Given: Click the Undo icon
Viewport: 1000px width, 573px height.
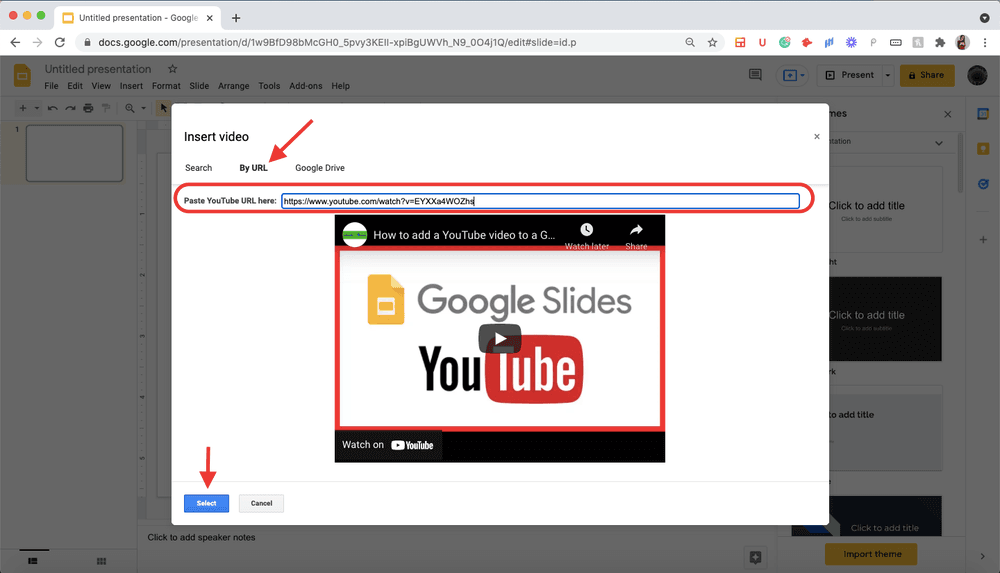Looking at the screenshot, I should (x=52, y=108).
